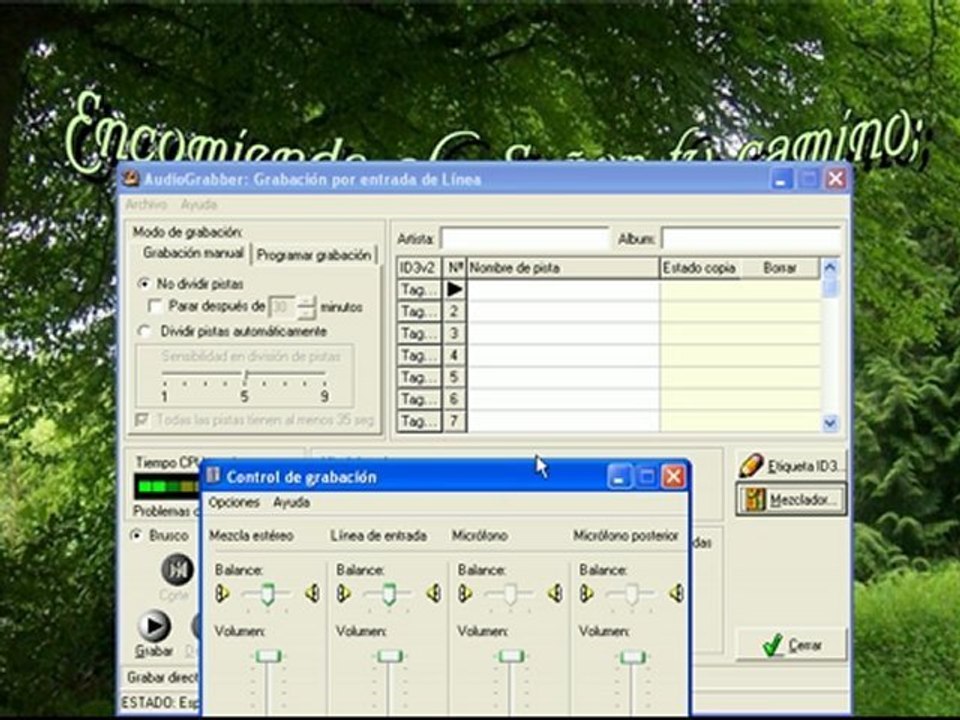Click right speaker icon under Micrófono balance
Viewport: 960px width, 720px height.
click(555, 593)
